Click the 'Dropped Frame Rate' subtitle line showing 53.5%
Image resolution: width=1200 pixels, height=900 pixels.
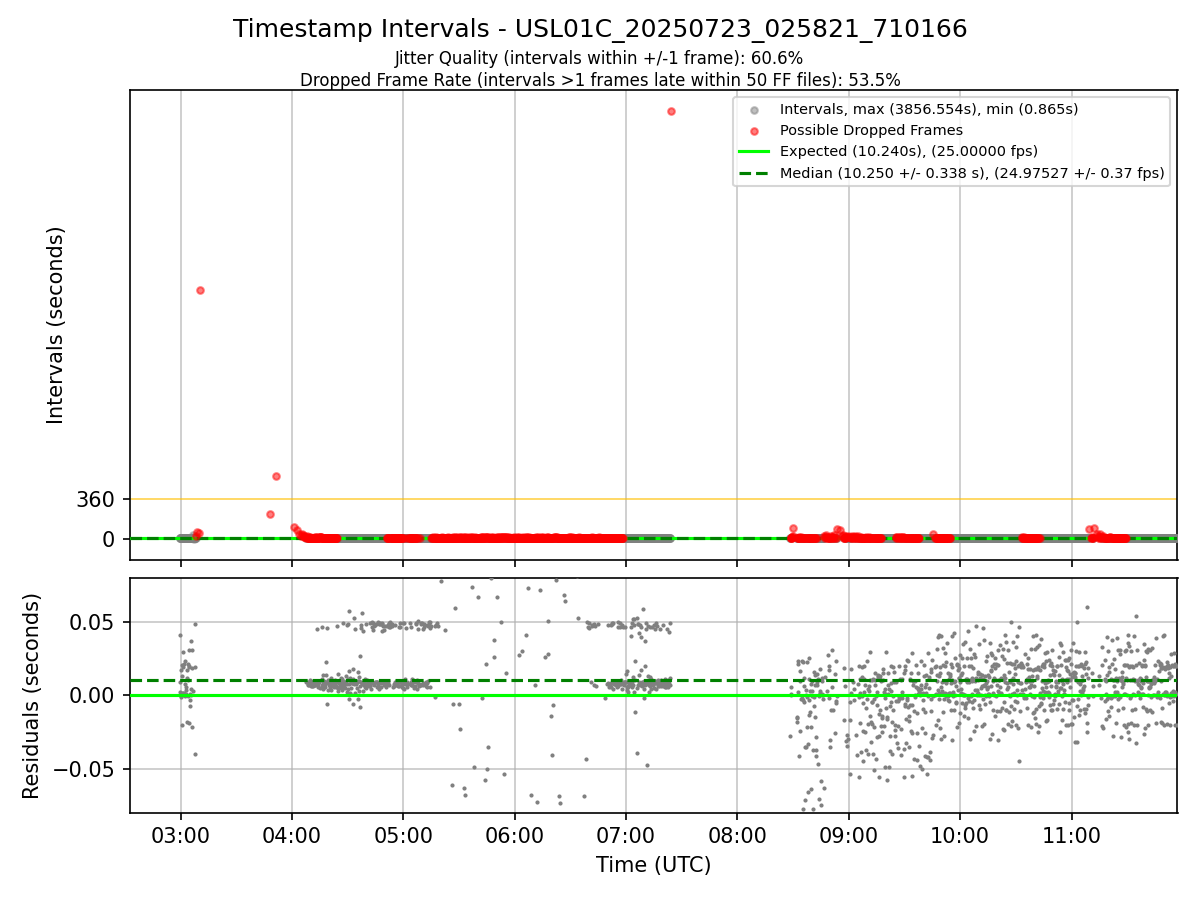[x=600, y=80]
